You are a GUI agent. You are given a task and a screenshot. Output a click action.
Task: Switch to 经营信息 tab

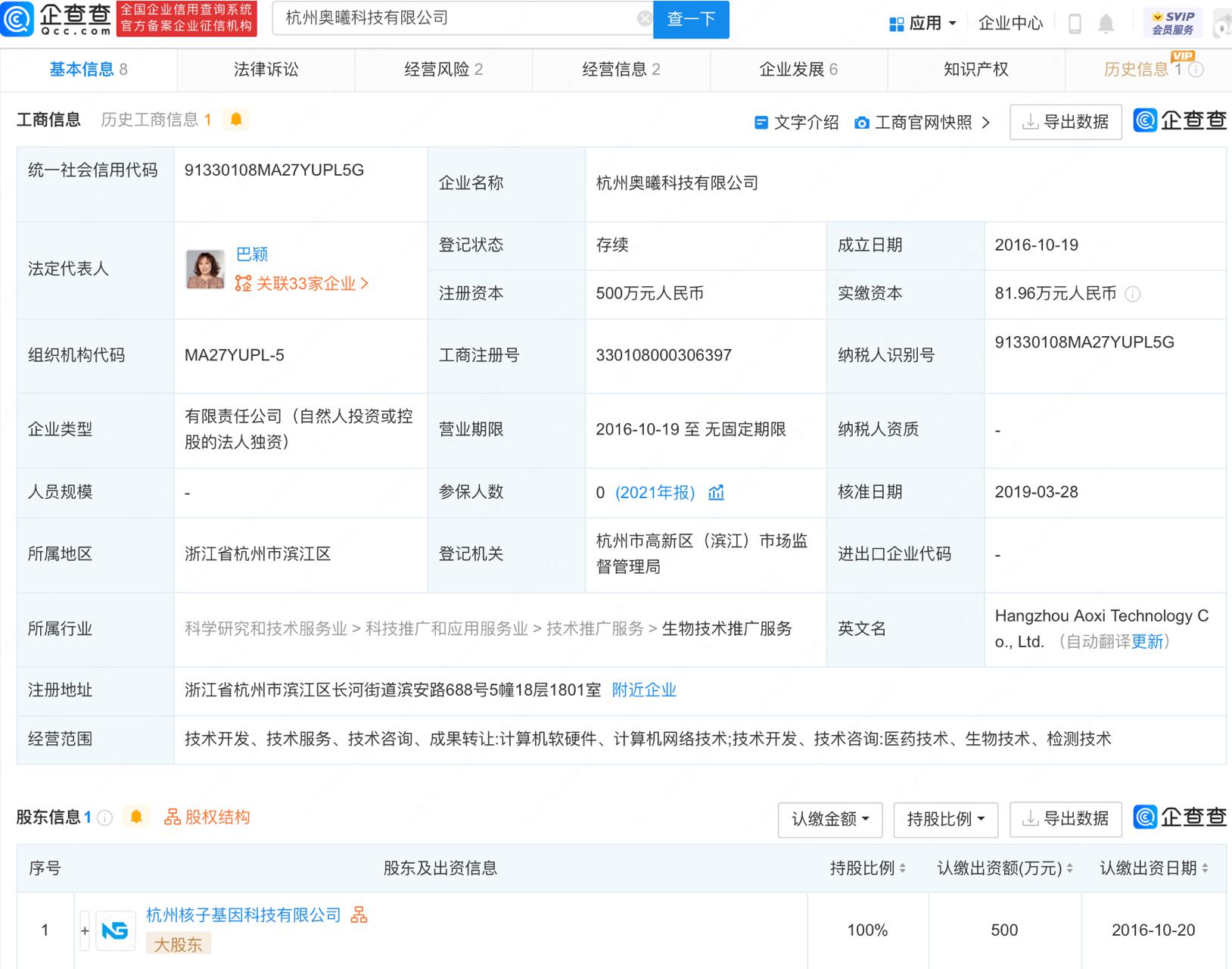(621, 70)
